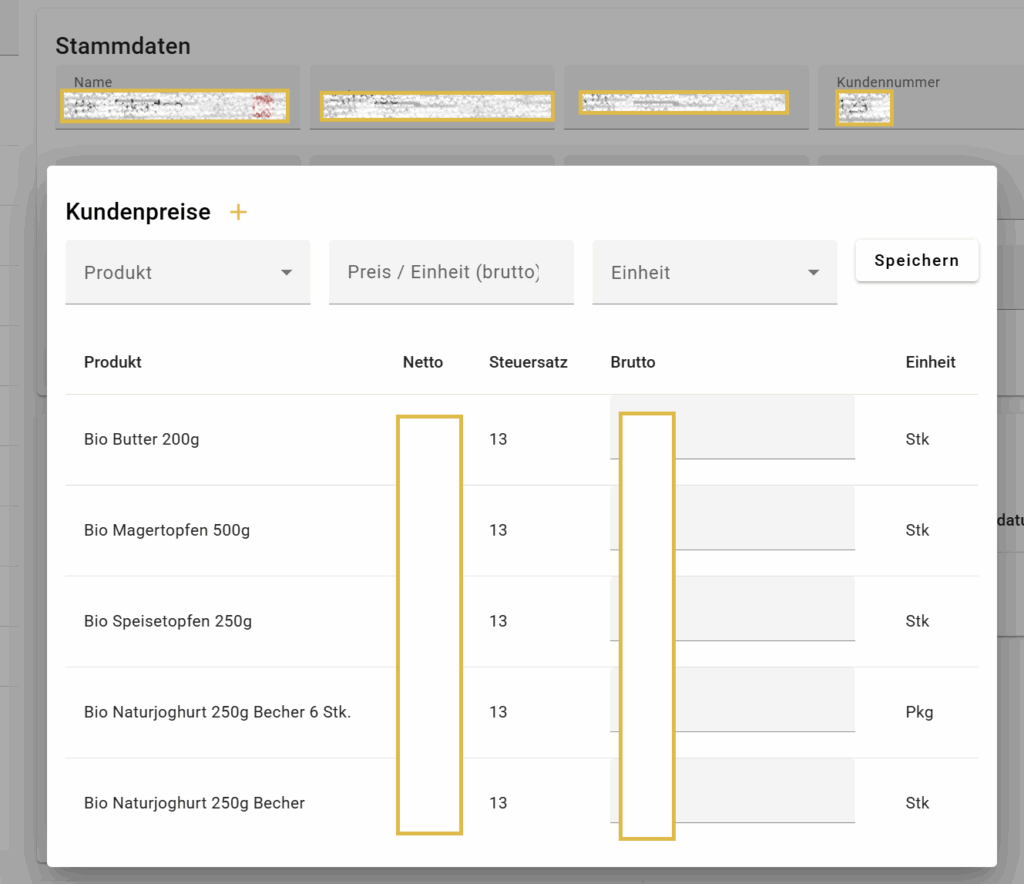Click the Einheit column header
The width and height of the screenshot is (1024, 884).
tap(930, 362)
